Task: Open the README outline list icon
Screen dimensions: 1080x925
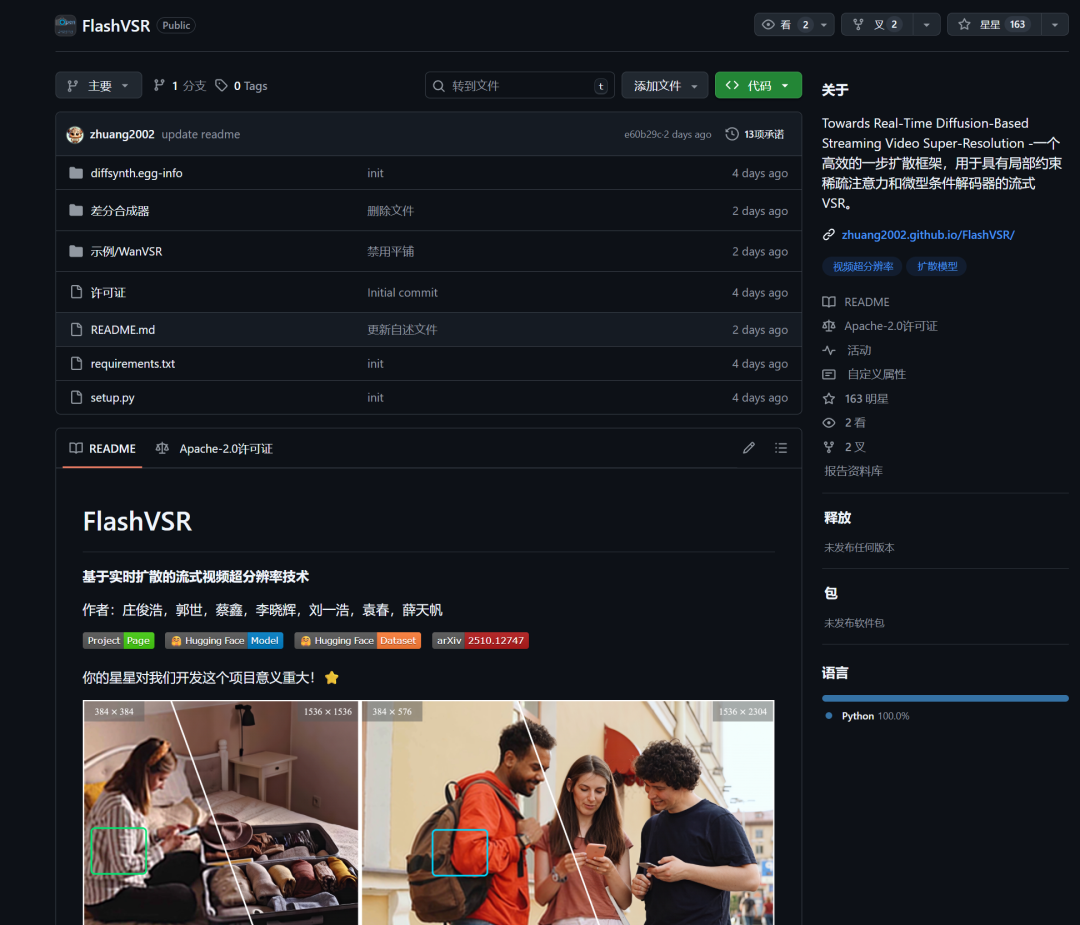Action: pyautogui.click(x=781, y=448)
